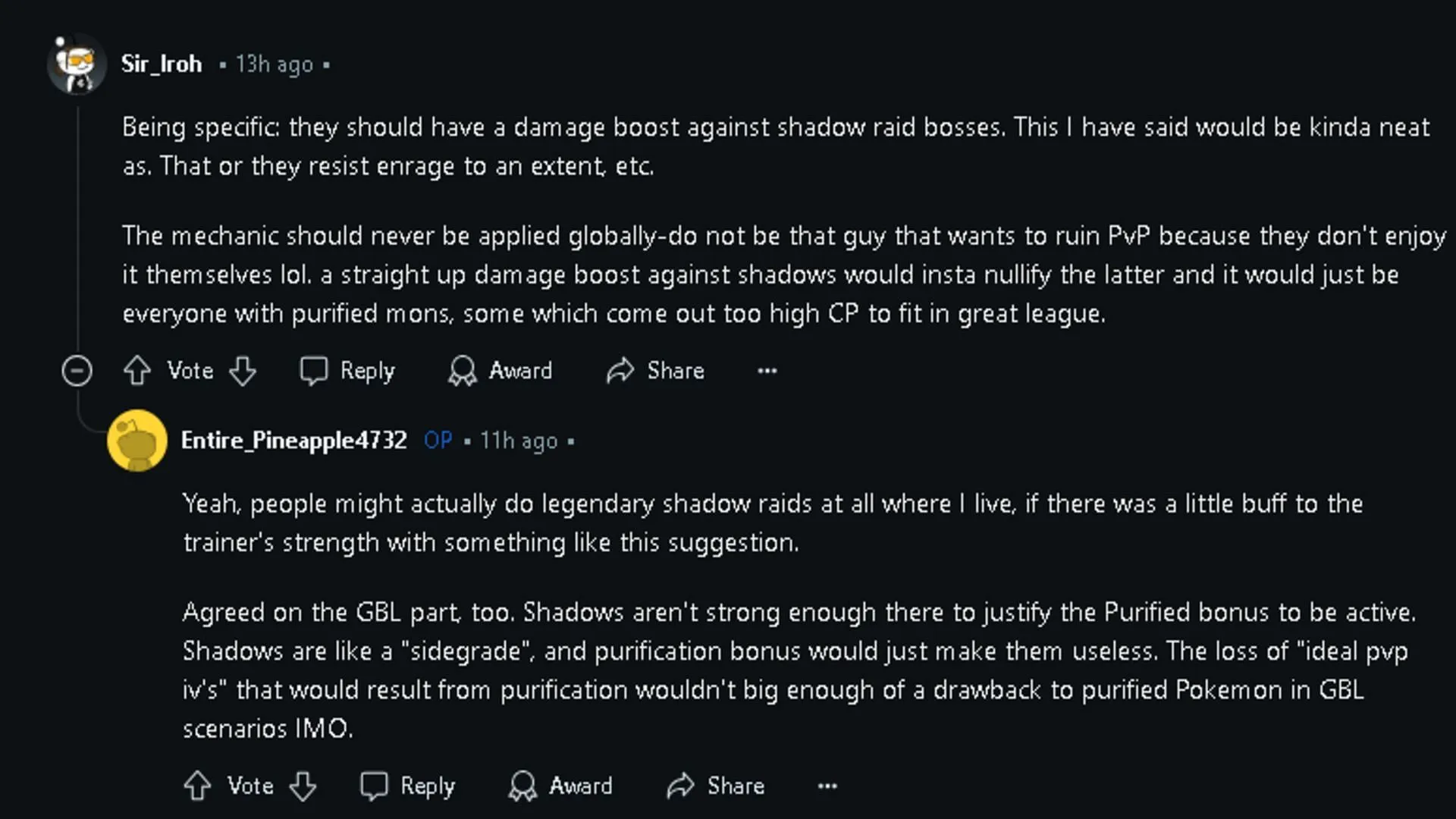Image resolution: width=1456 pixels, height=819 pixels.
Task: Click the Reply icon on Sir_Iroh's comment
Action: pos(313,371)
